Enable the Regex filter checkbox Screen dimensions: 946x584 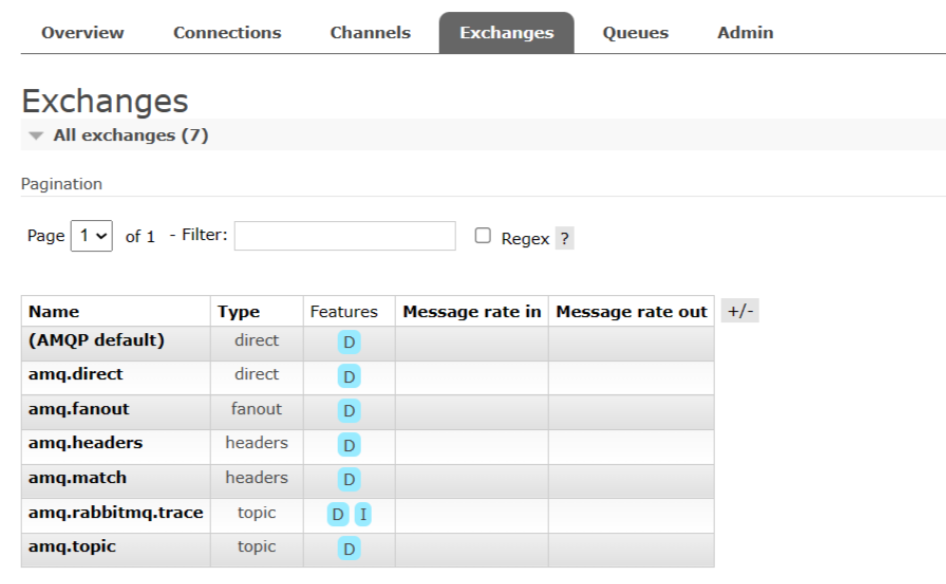(483, 236)
